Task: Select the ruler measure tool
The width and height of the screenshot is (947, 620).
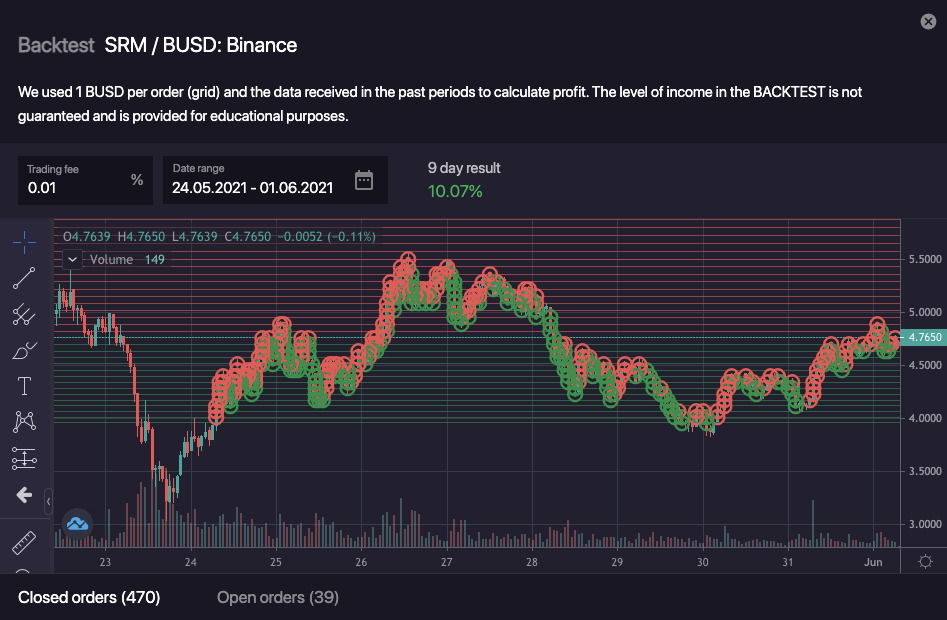Action: [25, 543]
